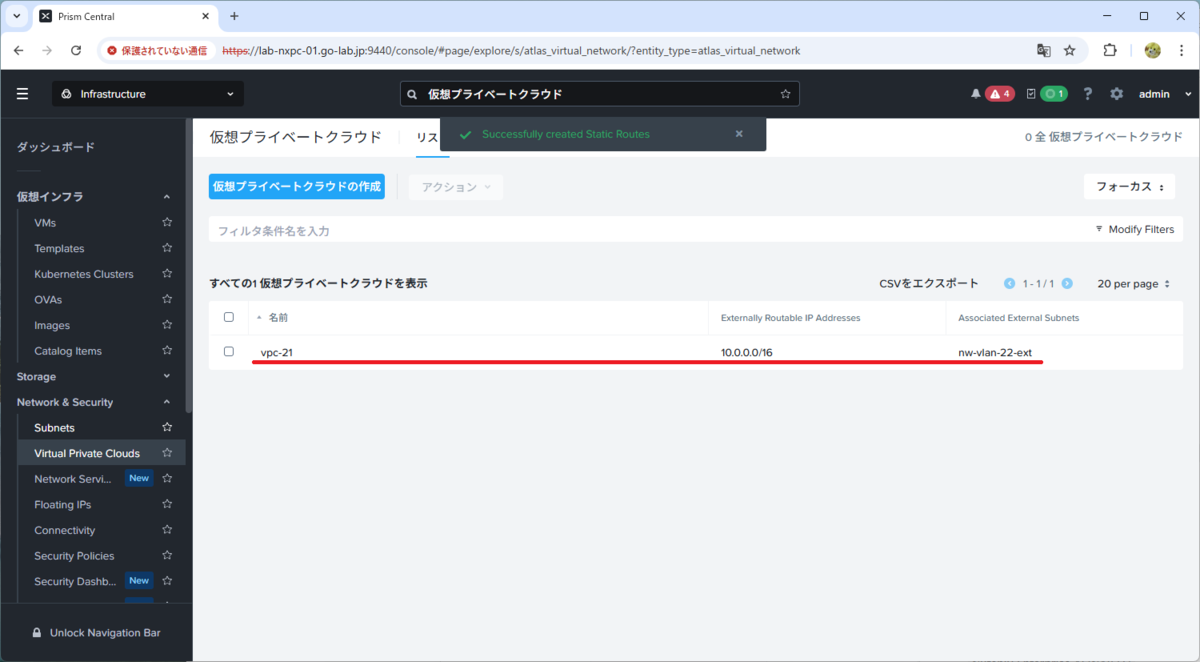Open Security Dashboard in sidebar
Screen dimensions: 1200x662
[x=75, y=581]
